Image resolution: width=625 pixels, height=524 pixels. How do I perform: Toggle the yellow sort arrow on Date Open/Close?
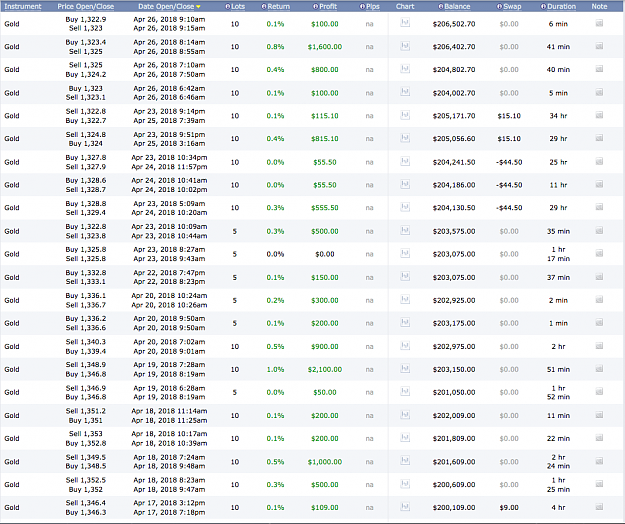point(199,7)
